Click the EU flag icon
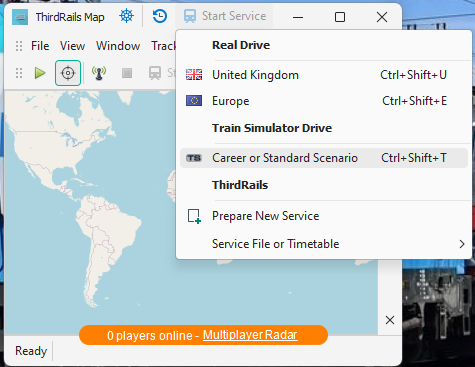The height and width of the screenshot is (367, 475). tap(194, 101)
